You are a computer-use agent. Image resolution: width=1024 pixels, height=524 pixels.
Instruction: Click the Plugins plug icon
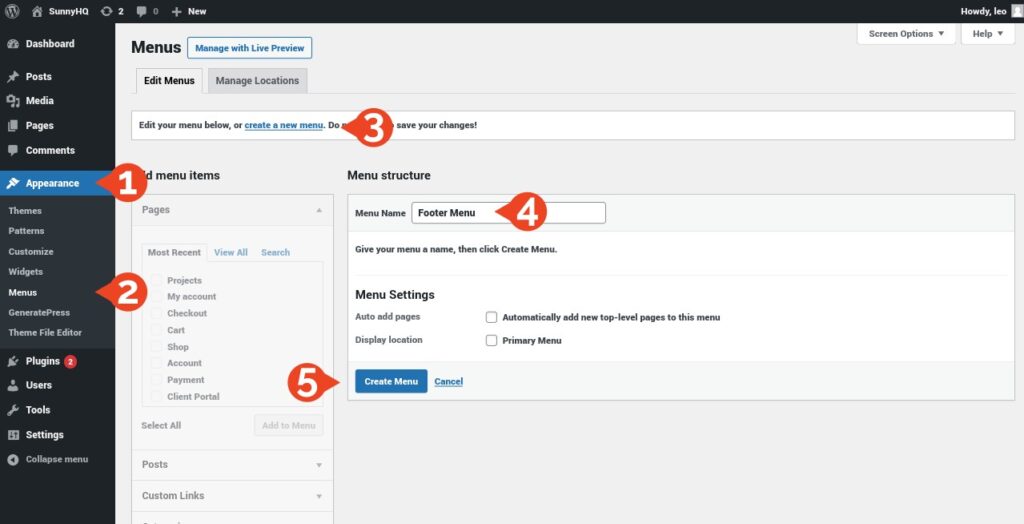(12, 361)
